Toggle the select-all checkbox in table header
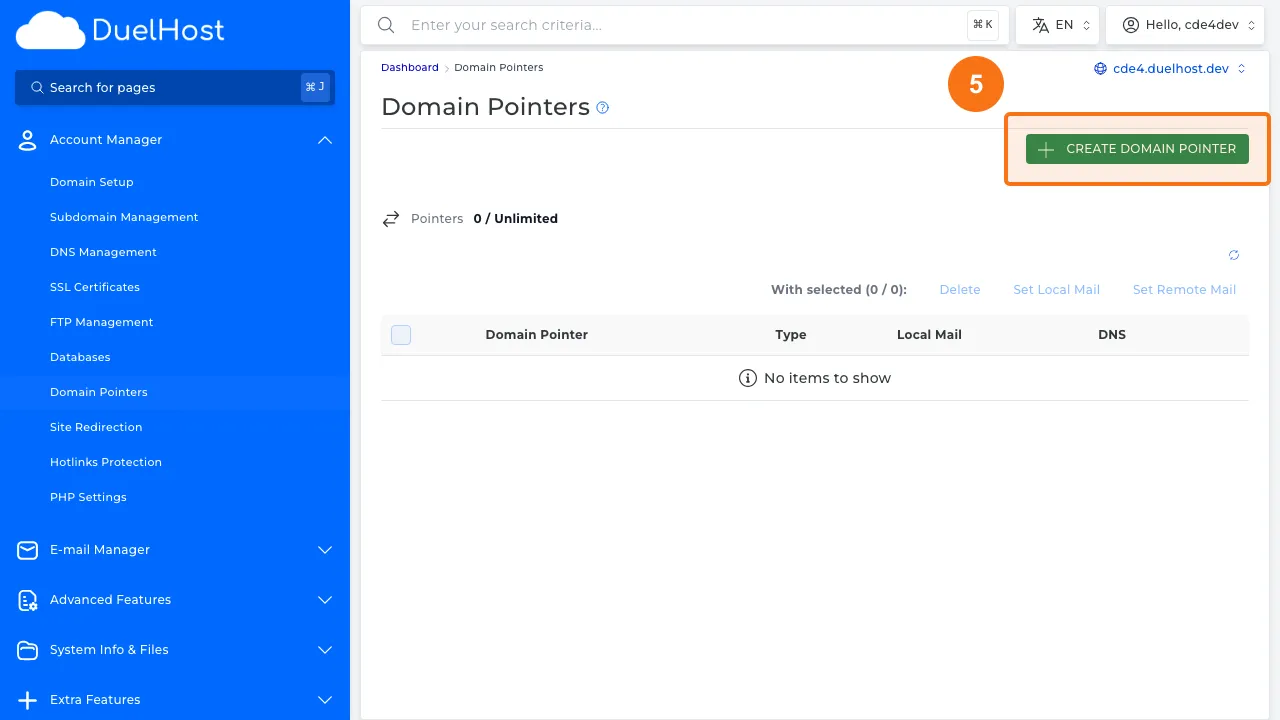Viewport: 1280px width, 720px height. click(x=401, y=335)
